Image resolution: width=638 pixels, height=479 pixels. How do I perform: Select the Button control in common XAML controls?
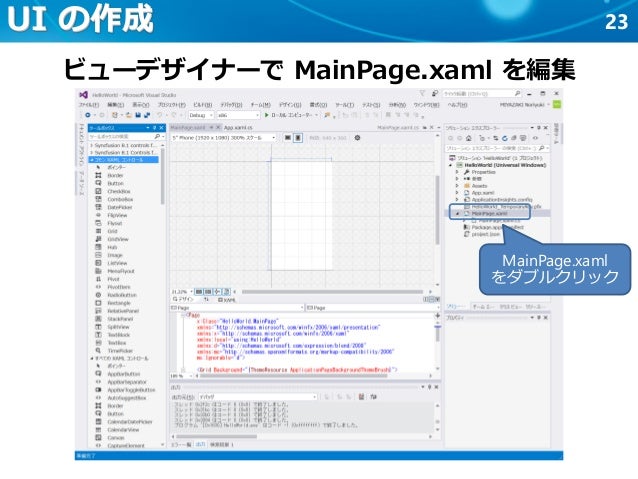[115, 184]
